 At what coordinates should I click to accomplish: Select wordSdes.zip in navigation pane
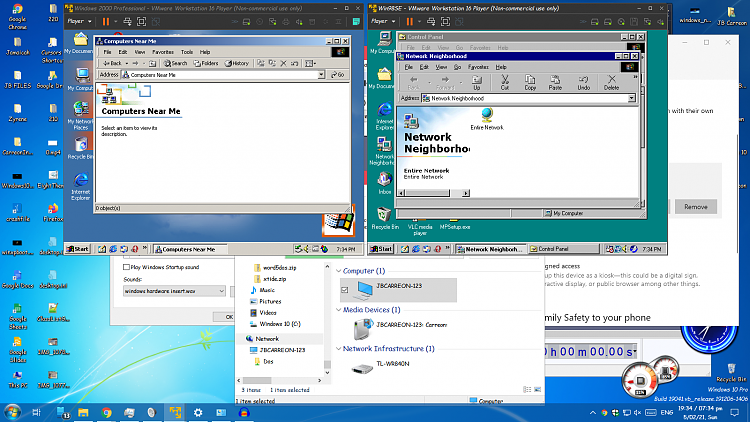point(279,268)
